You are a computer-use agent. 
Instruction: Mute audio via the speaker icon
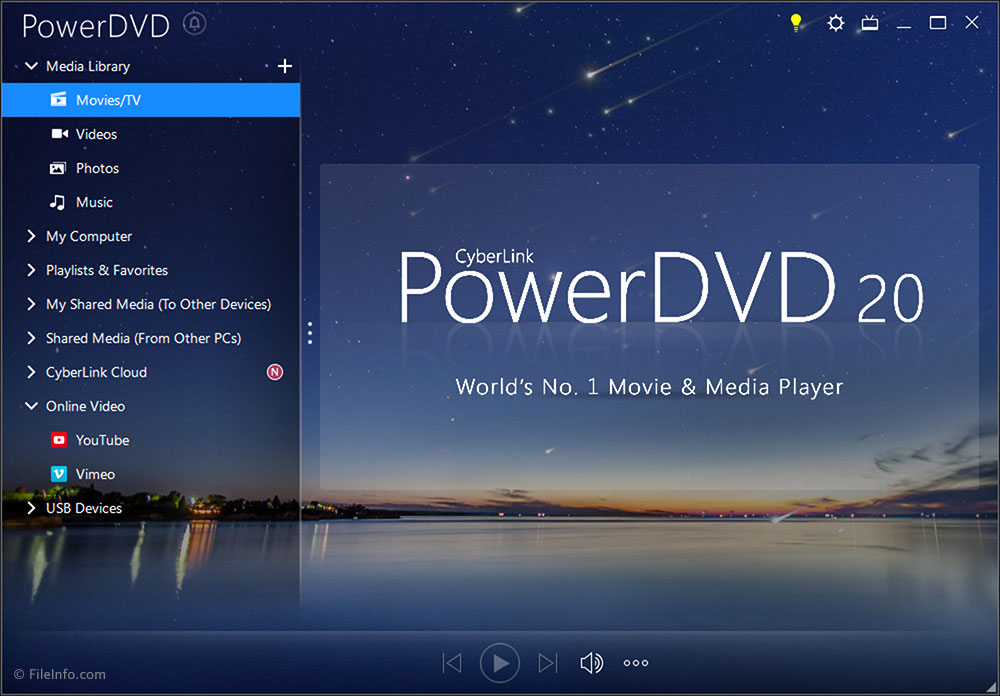[x=591, y=662]
